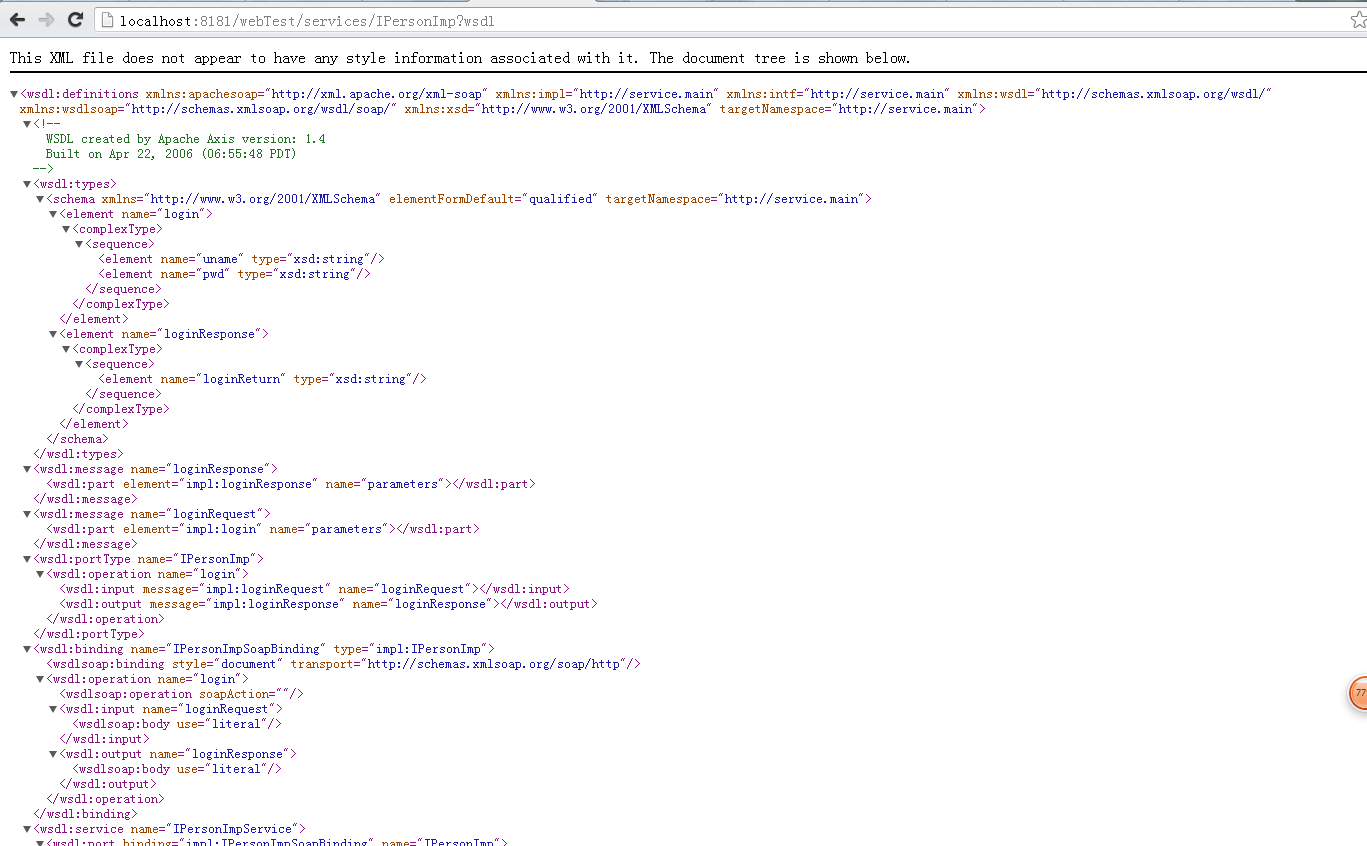Image resolution: width=1367 pixels, height=846 pixels.
Task: Collapse wsdl:output name="loginResponse" node
Action: point(53,754)
